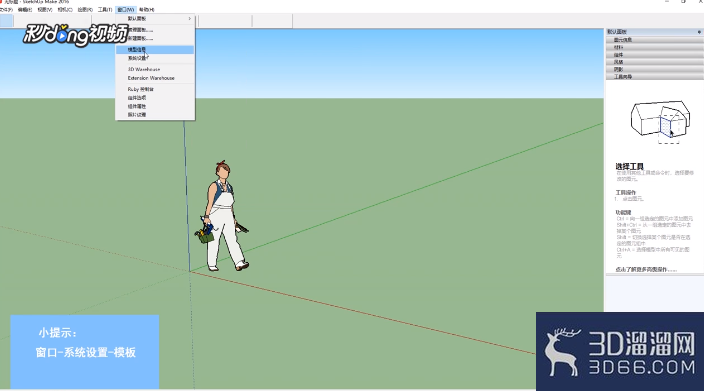Select 模型信息 in the window menu
The width and height of the screenshot is (704, 391).
point(155,49)
